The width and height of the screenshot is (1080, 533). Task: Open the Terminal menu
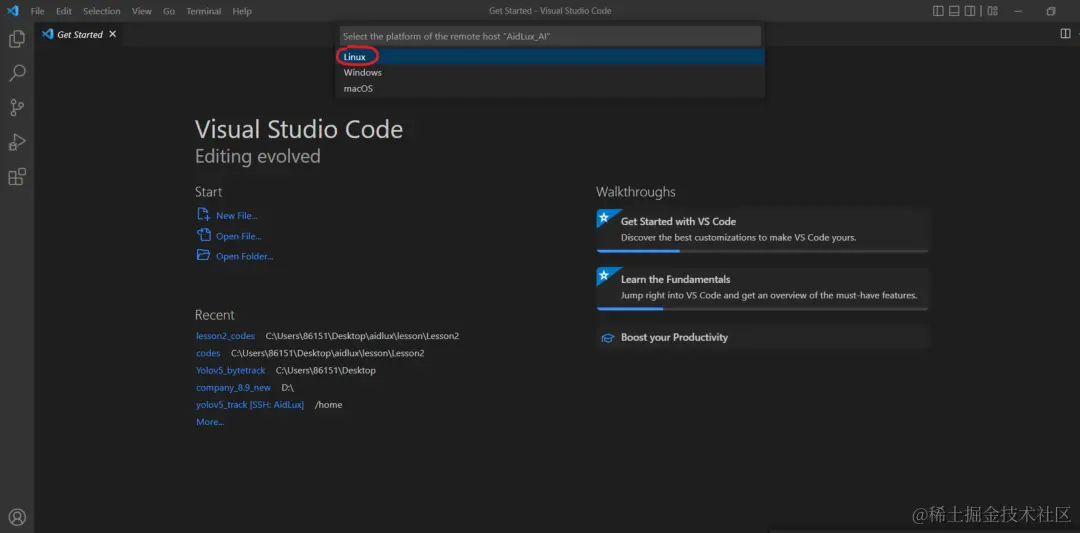[204, 11]
